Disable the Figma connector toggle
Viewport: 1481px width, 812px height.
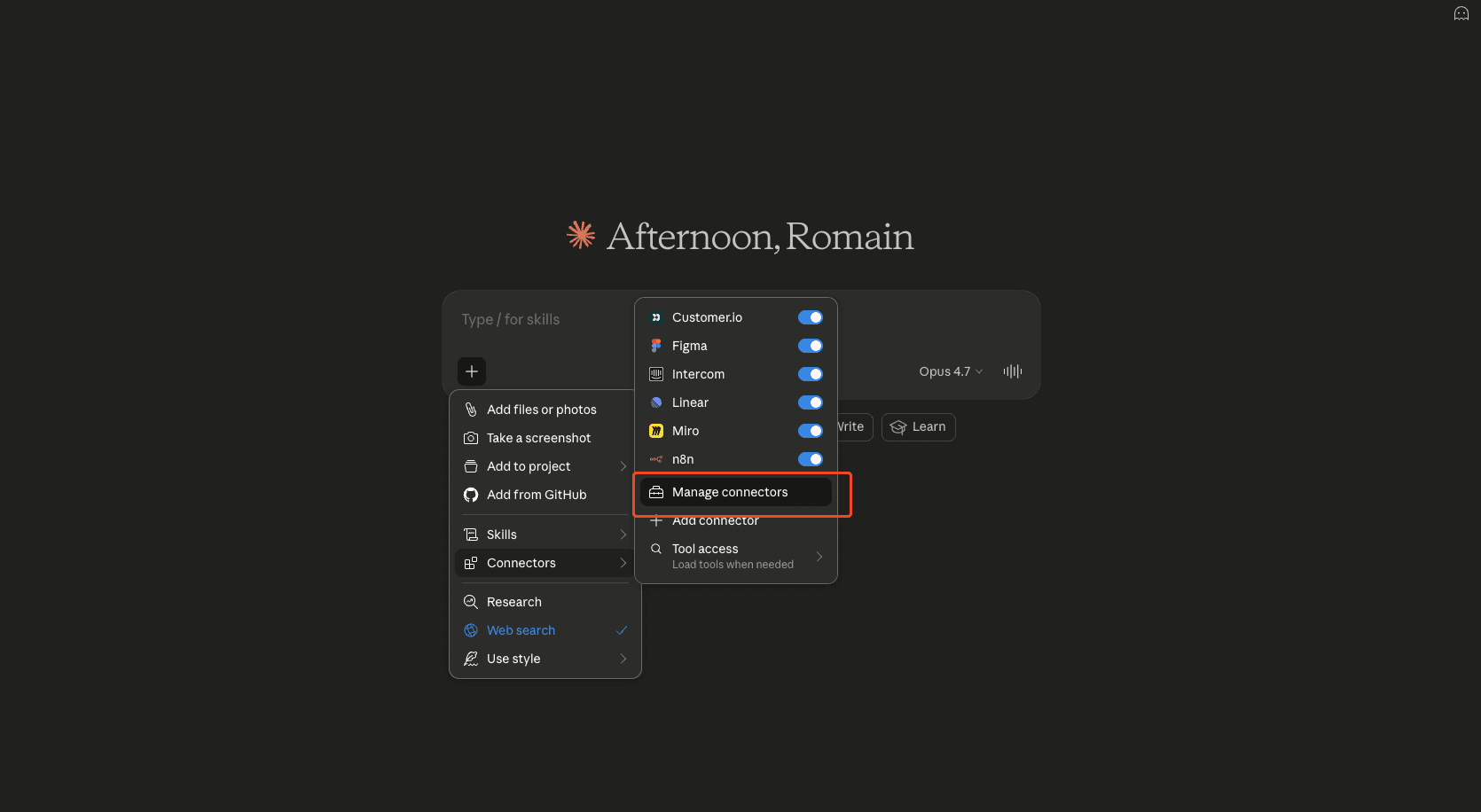tap(810, 345)
